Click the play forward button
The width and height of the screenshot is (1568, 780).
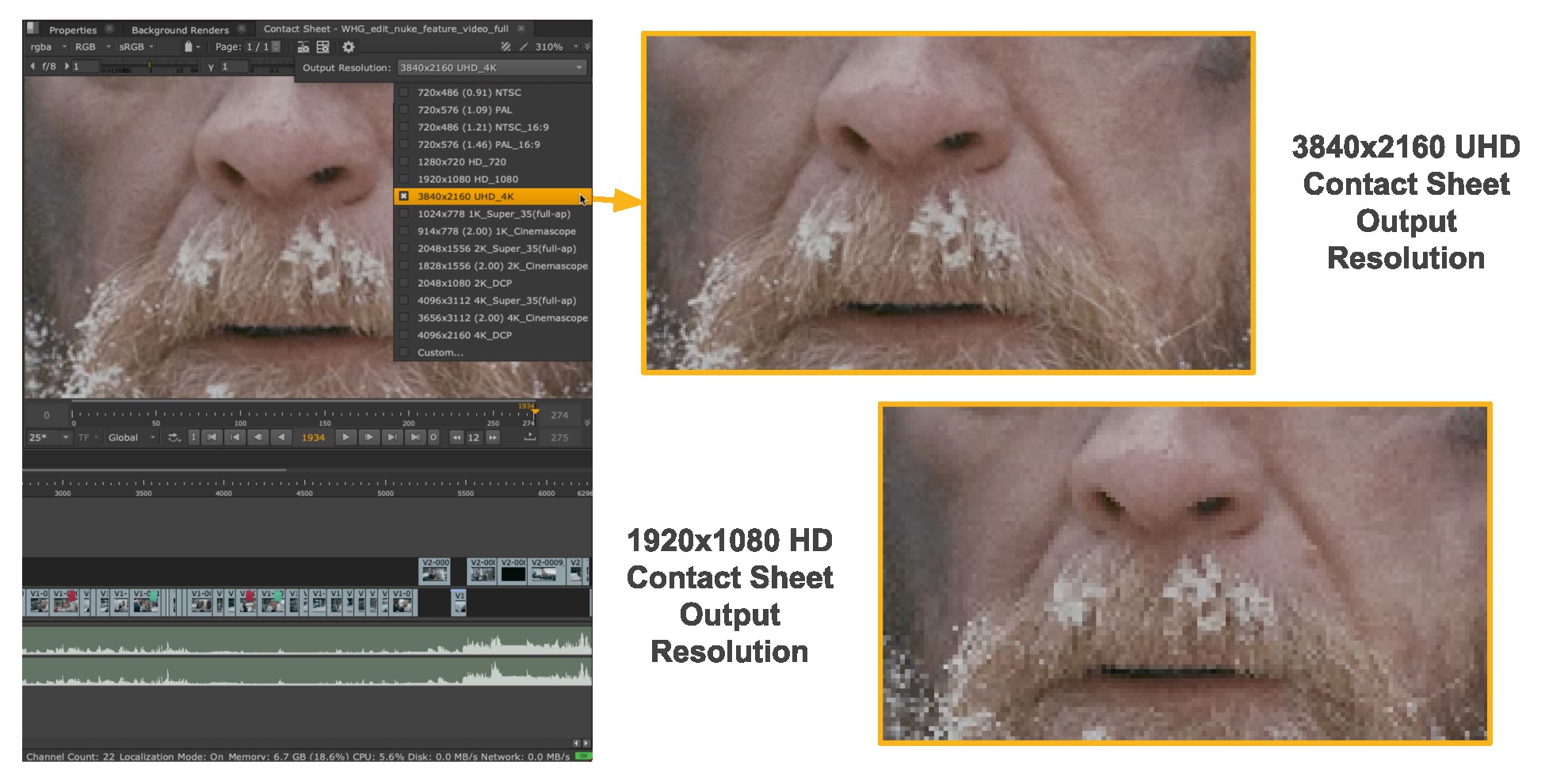345,437
